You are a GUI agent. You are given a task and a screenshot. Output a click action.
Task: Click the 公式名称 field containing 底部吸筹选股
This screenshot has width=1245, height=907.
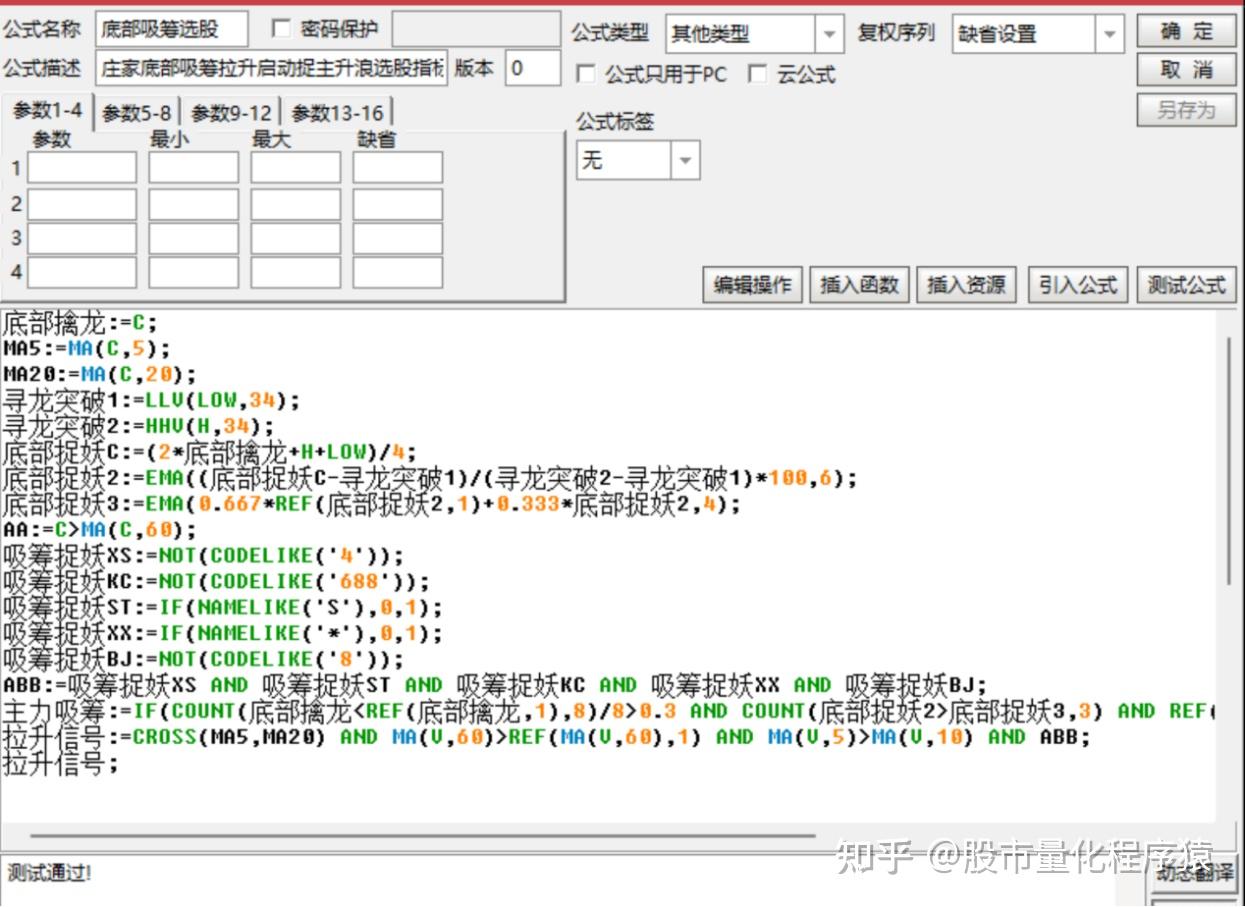pos(172,30)
